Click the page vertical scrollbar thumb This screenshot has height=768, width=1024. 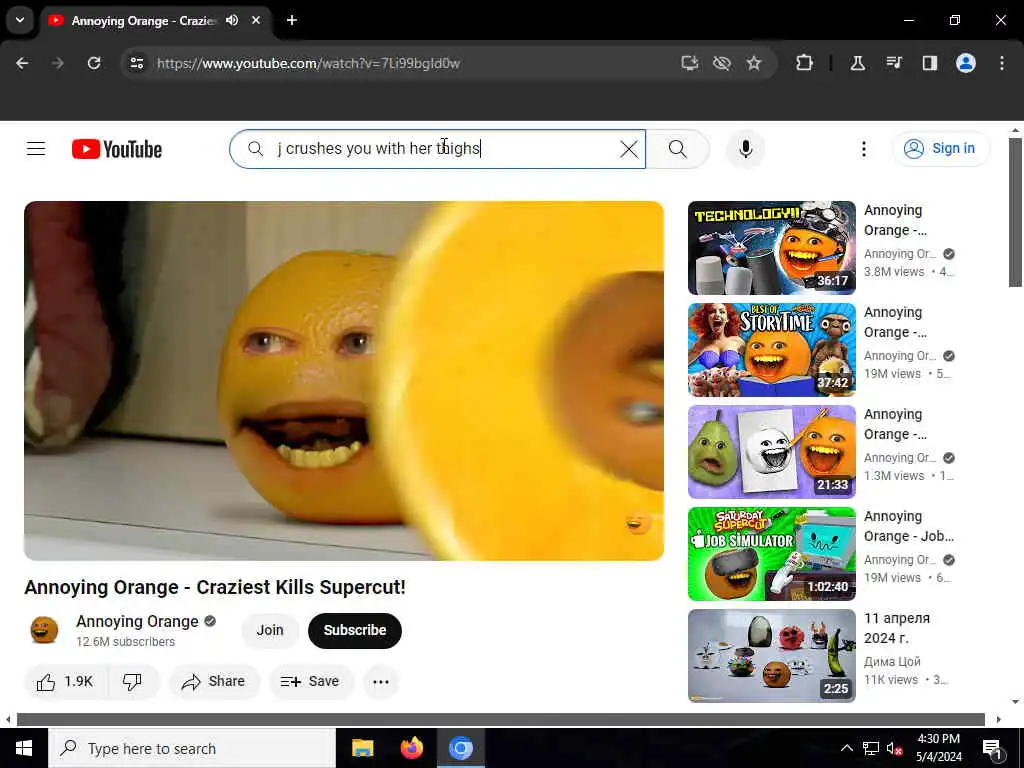[1014, 212]
